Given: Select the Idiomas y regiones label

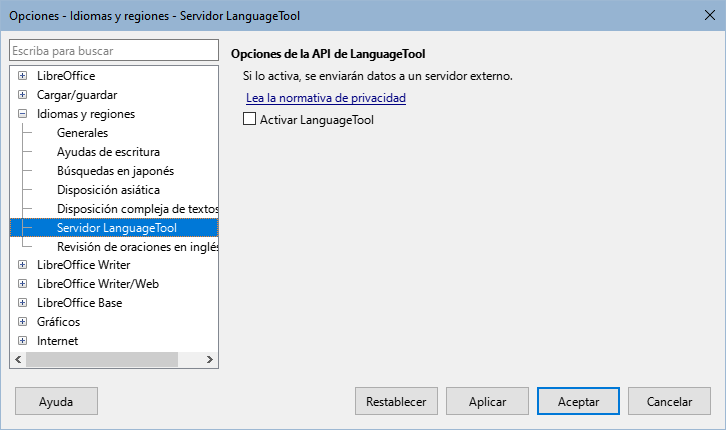Looking at the screenshot, I should point(86,114).
